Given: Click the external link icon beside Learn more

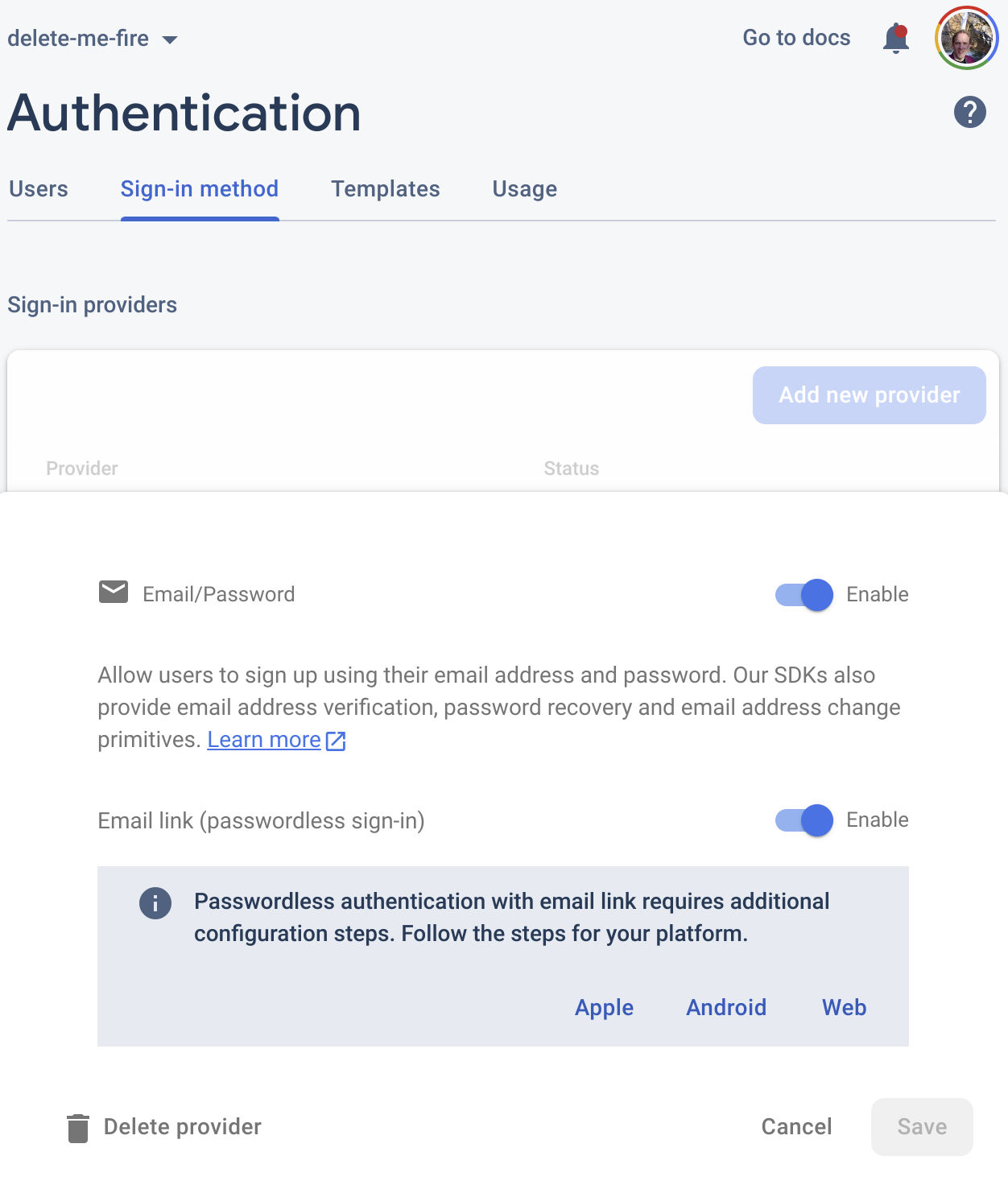Looking at the screenshot, I should point(337,740).
